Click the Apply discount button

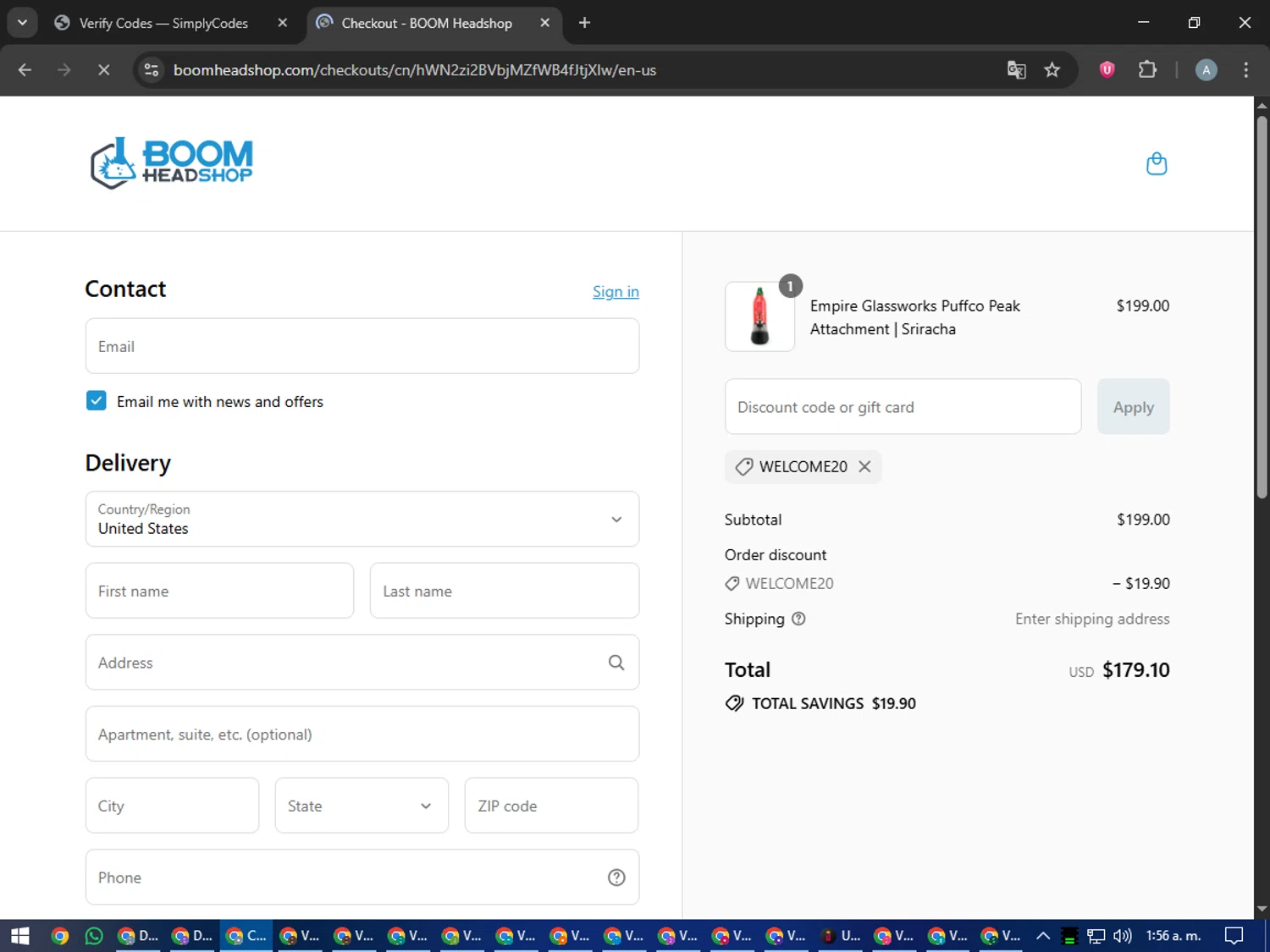coord(1133,407)
